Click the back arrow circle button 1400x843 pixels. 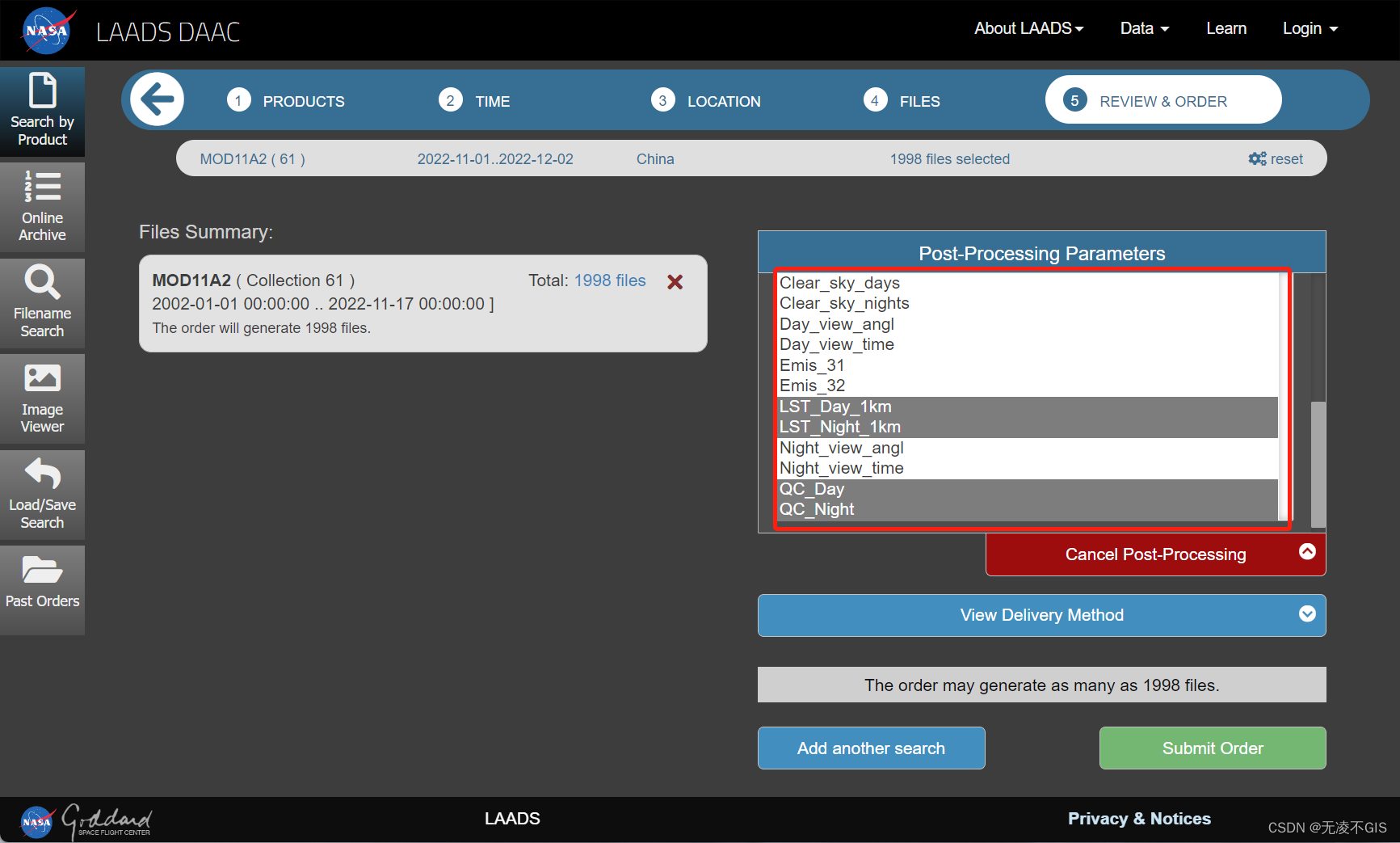pos(157,99)
